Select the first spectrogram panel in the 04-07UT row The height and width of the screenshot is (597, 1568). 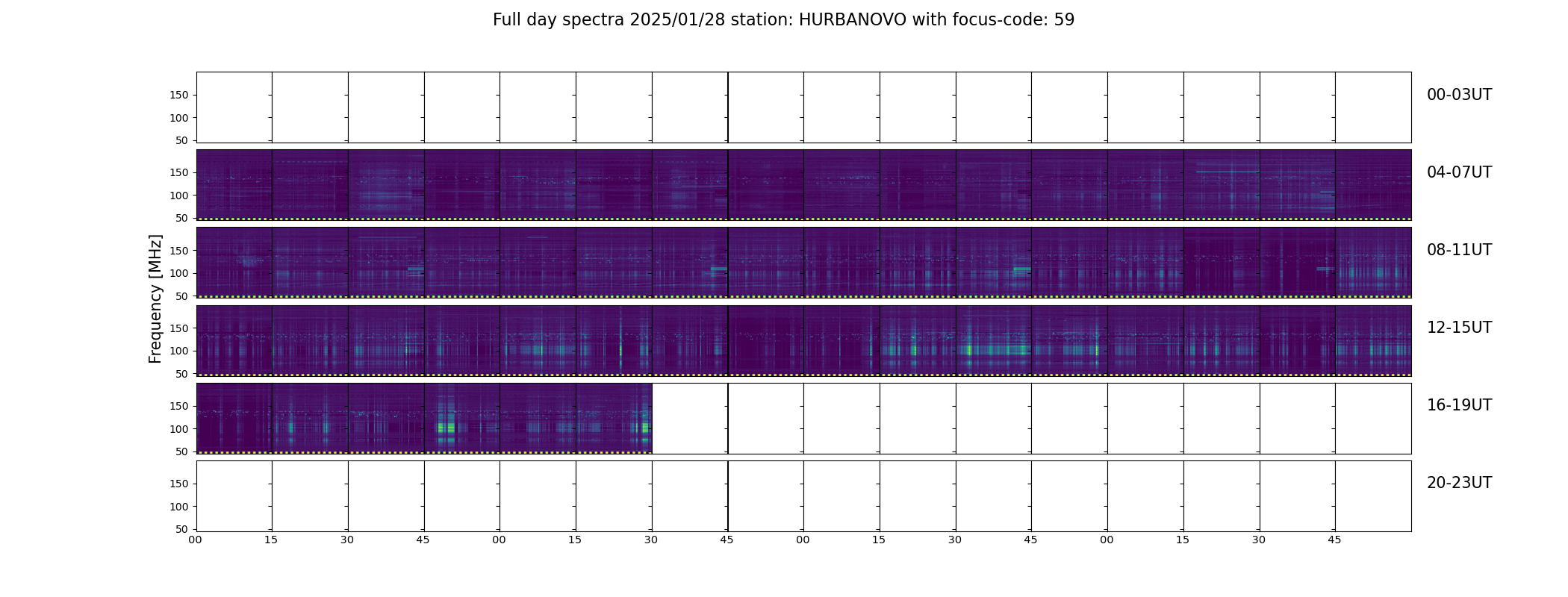[234, 185]
